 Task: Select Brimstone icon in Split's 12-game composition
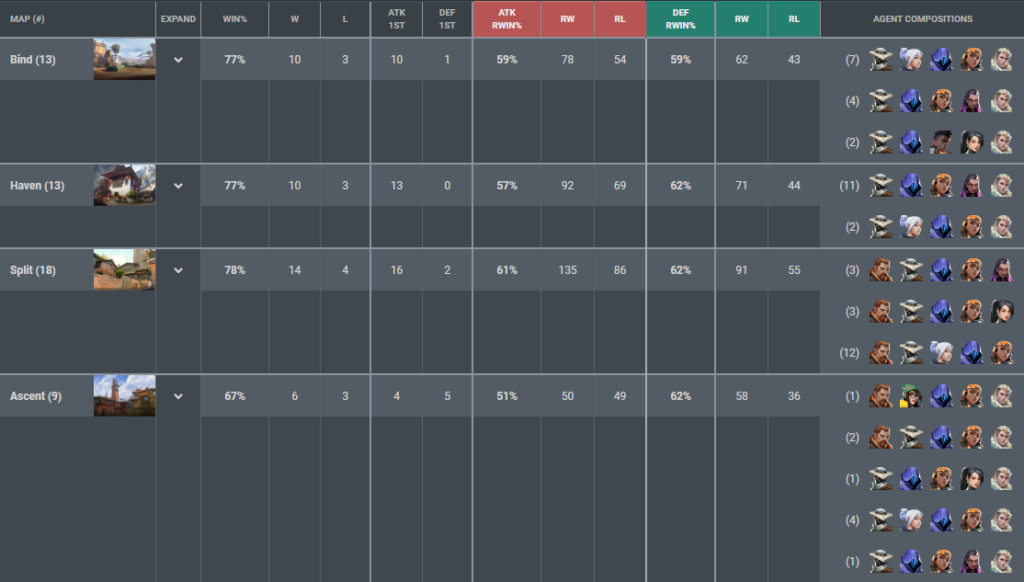[880, 353]
